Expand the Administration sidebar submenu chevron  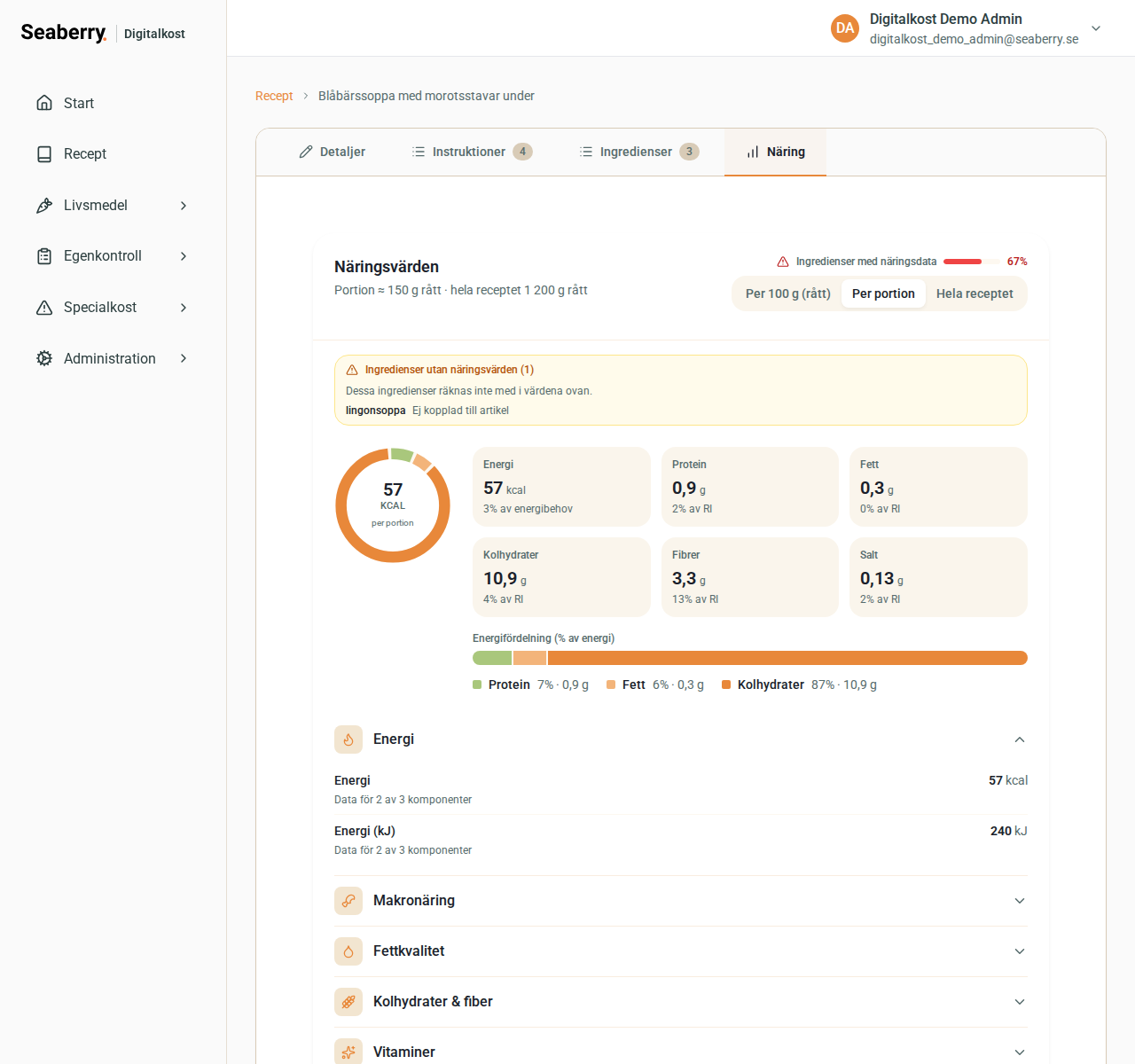184,358
